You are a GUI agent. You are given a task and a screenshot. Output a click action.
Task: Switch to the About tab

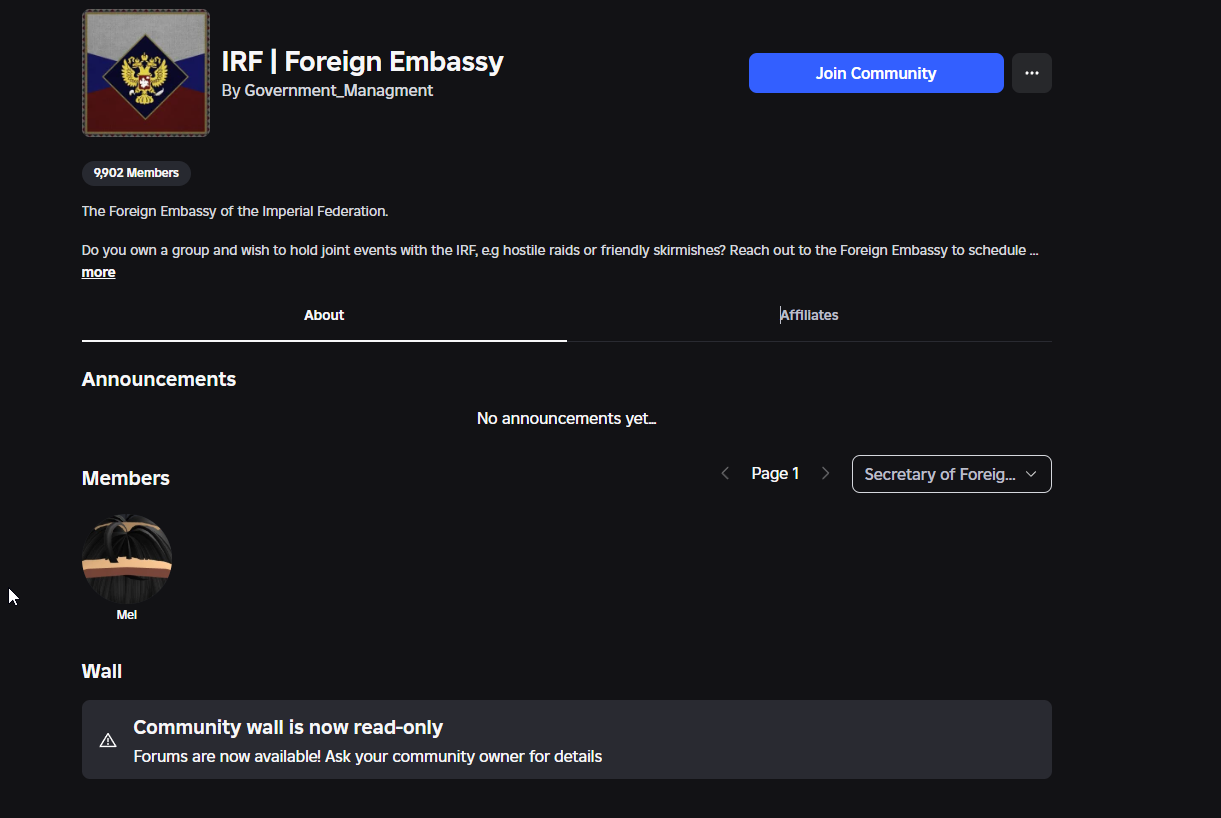click(324, 315)
